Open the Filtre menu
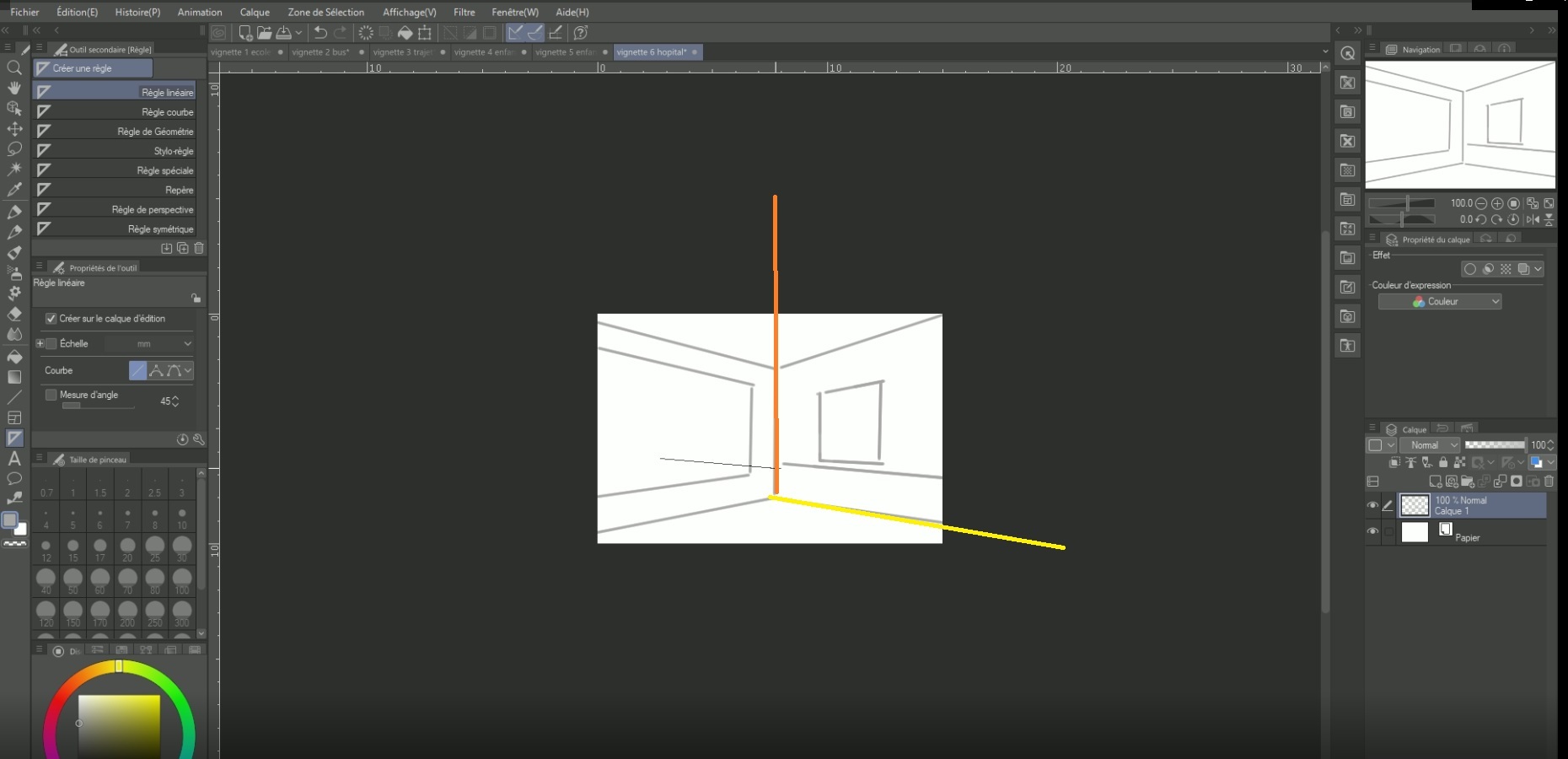1568x759 pixels. (464, 12)
